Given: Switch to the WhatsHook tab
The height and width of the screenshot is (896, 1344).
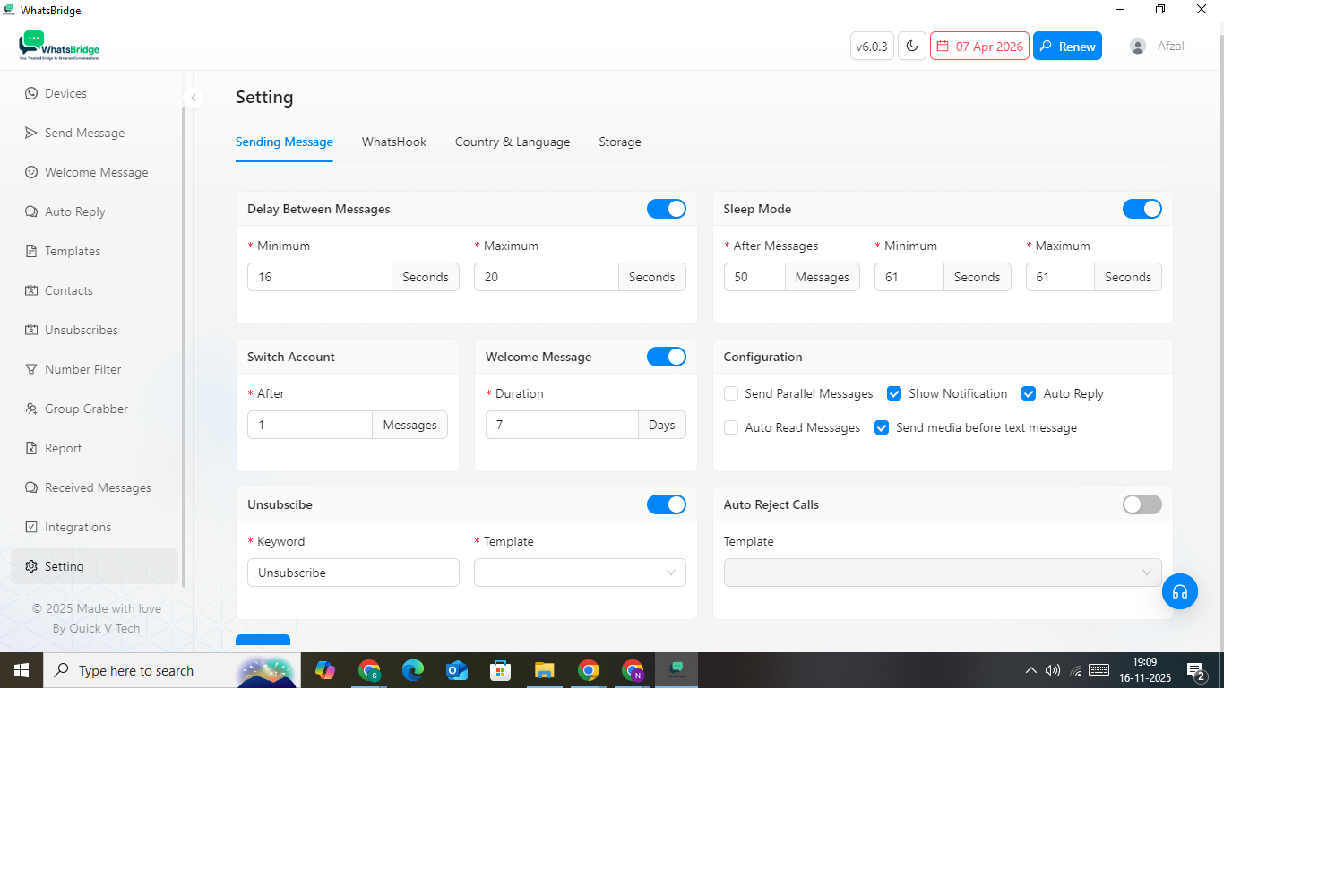Looking at the screenshot, I should click(394, 142).
